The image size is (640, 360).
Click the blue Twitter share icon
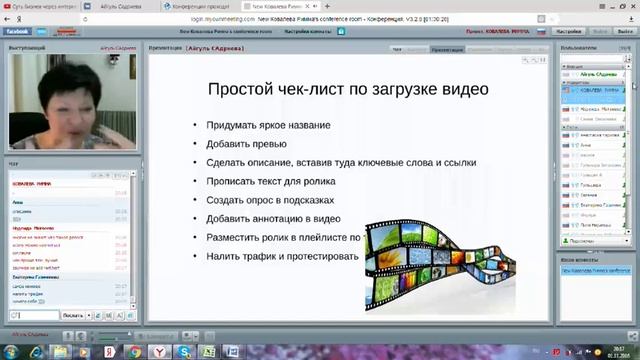tap(42, 31)
